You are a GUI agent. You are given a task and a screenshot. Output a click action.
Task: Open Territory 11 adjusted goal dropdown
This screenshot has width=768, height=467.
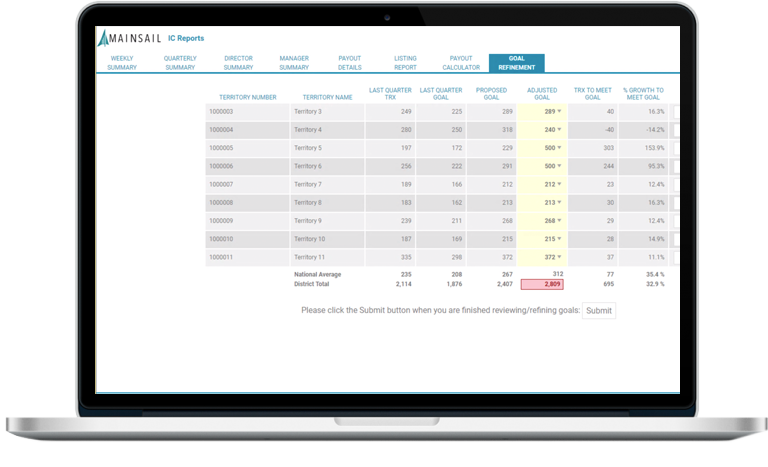pos(560,257)
